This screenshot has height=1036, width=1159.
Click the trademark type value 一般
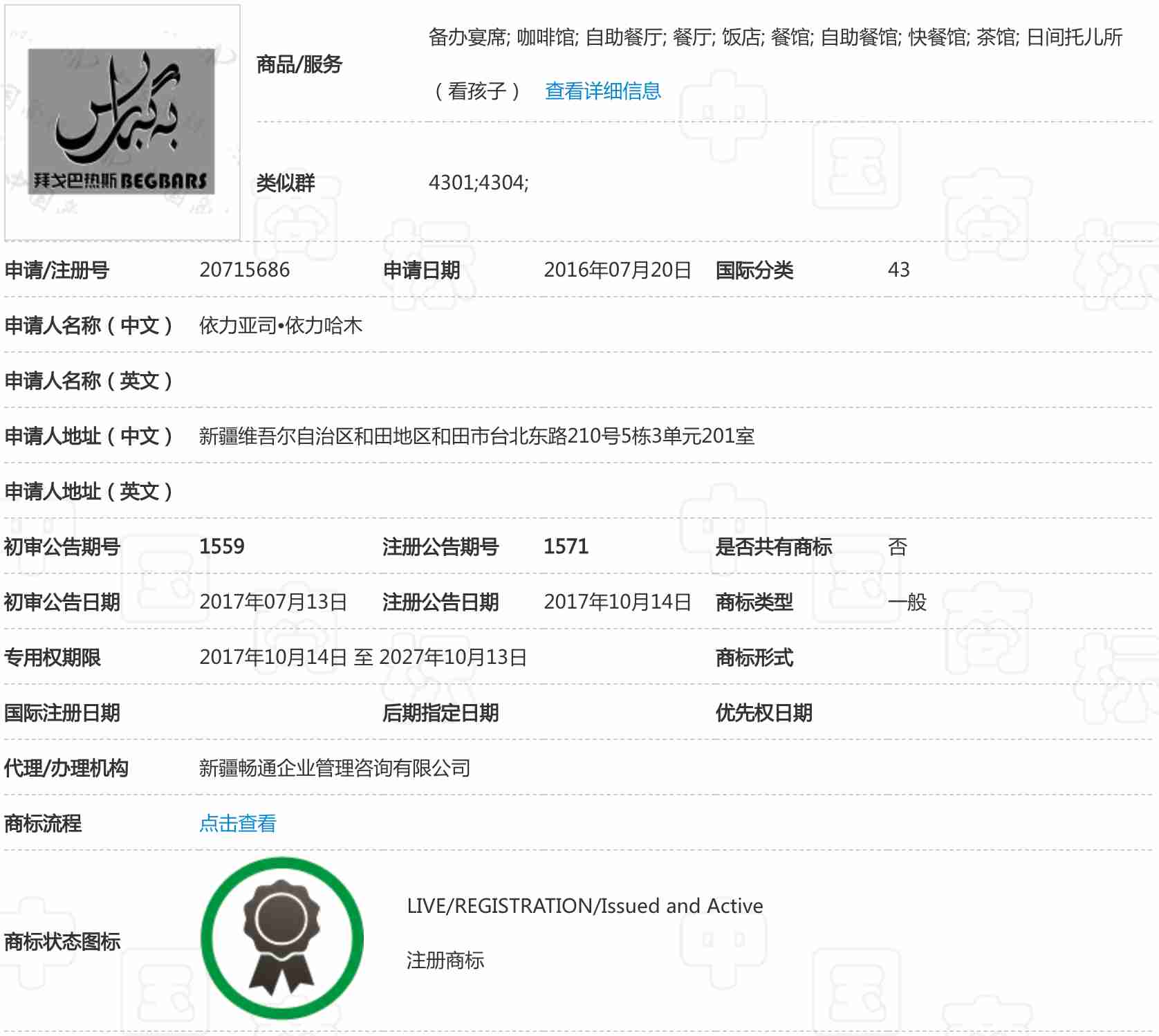pyautogui.click(x=907, y=602)
